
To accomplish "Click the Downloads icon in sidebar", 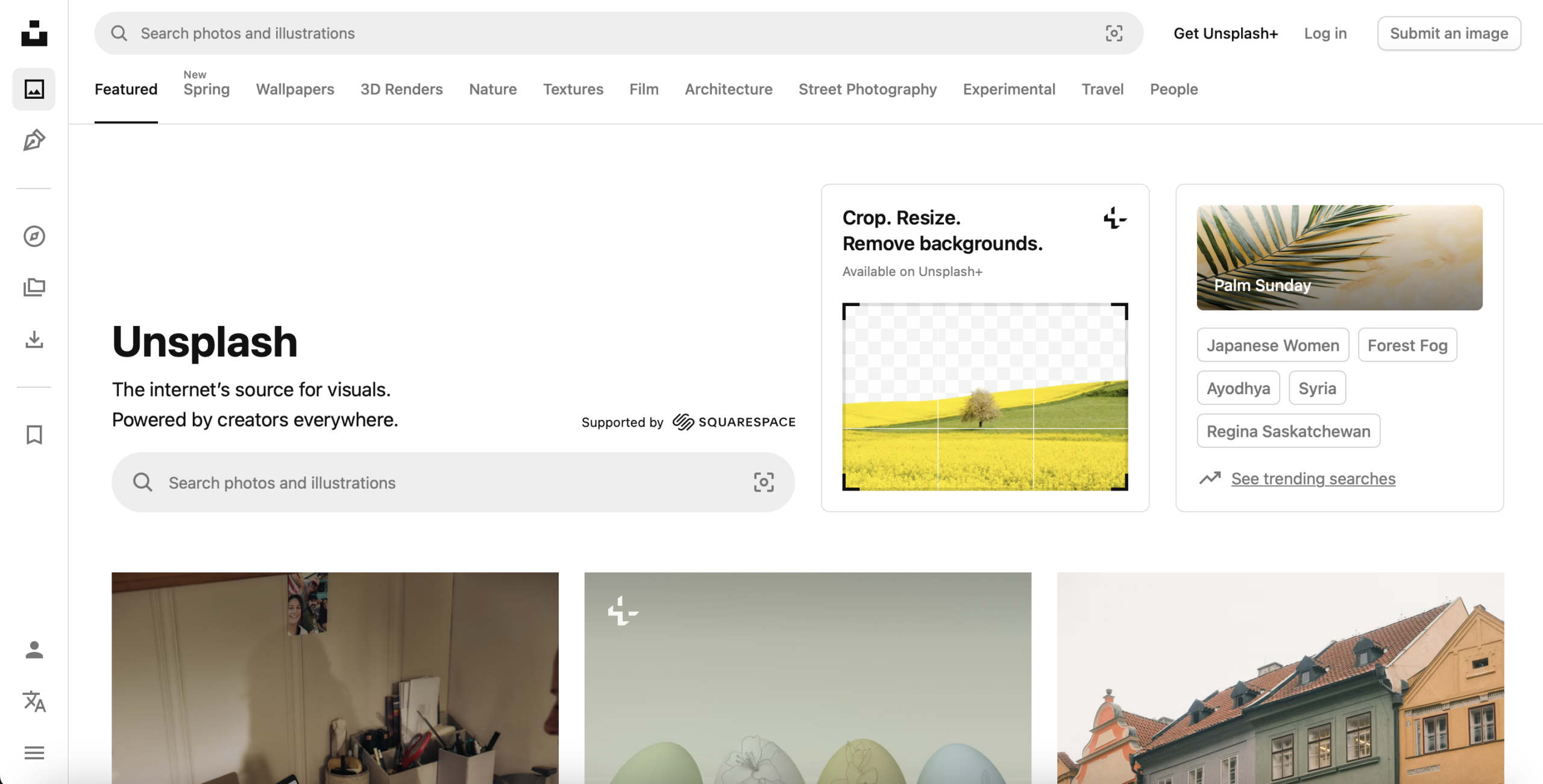I will (x=34, y=339).
